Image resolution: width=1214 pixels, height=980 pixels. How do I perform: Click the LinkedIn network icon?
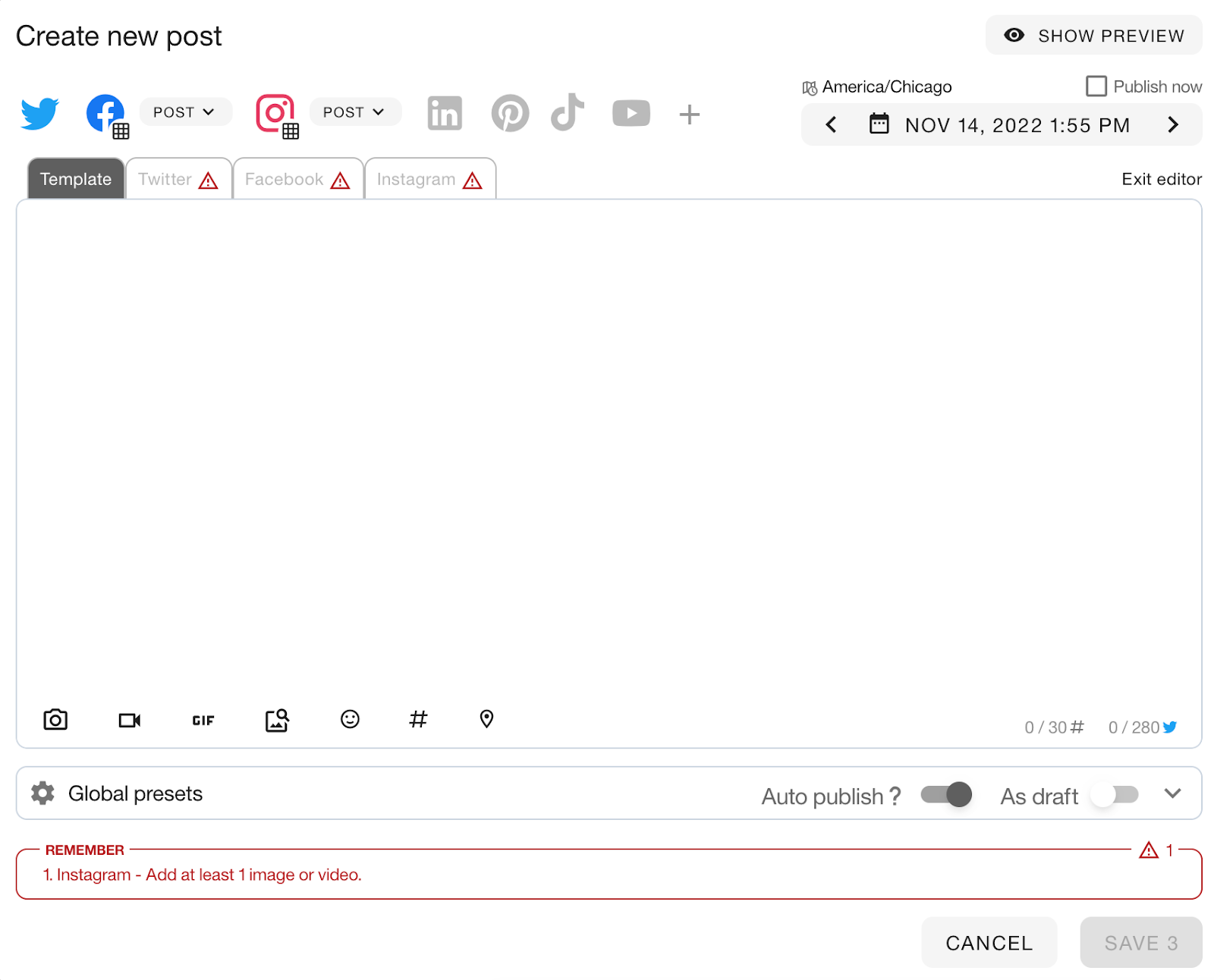445,114
